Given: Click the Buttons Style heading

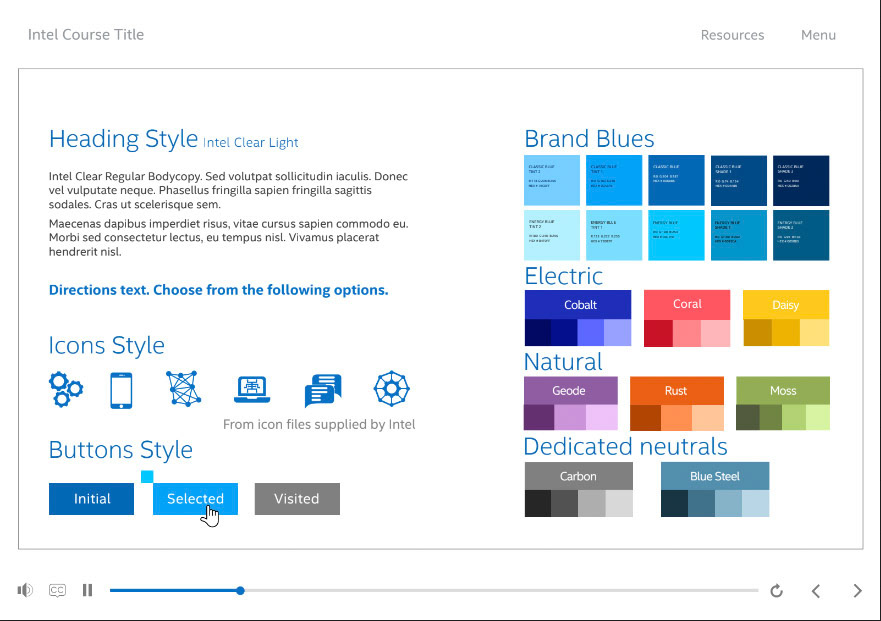Looking at the screenshot, I should [x=121, y=450].
